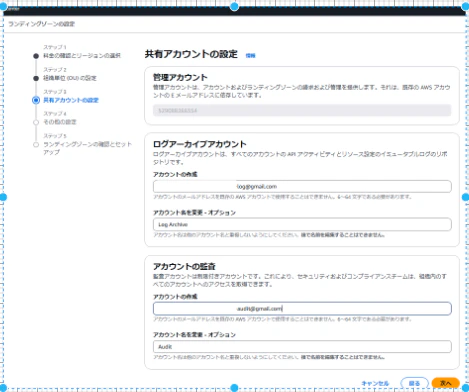Screen dimensions: 469x392
Task: Click the ランディングゾーンの設定 breadcrumb text
Action: click(41, 24)
